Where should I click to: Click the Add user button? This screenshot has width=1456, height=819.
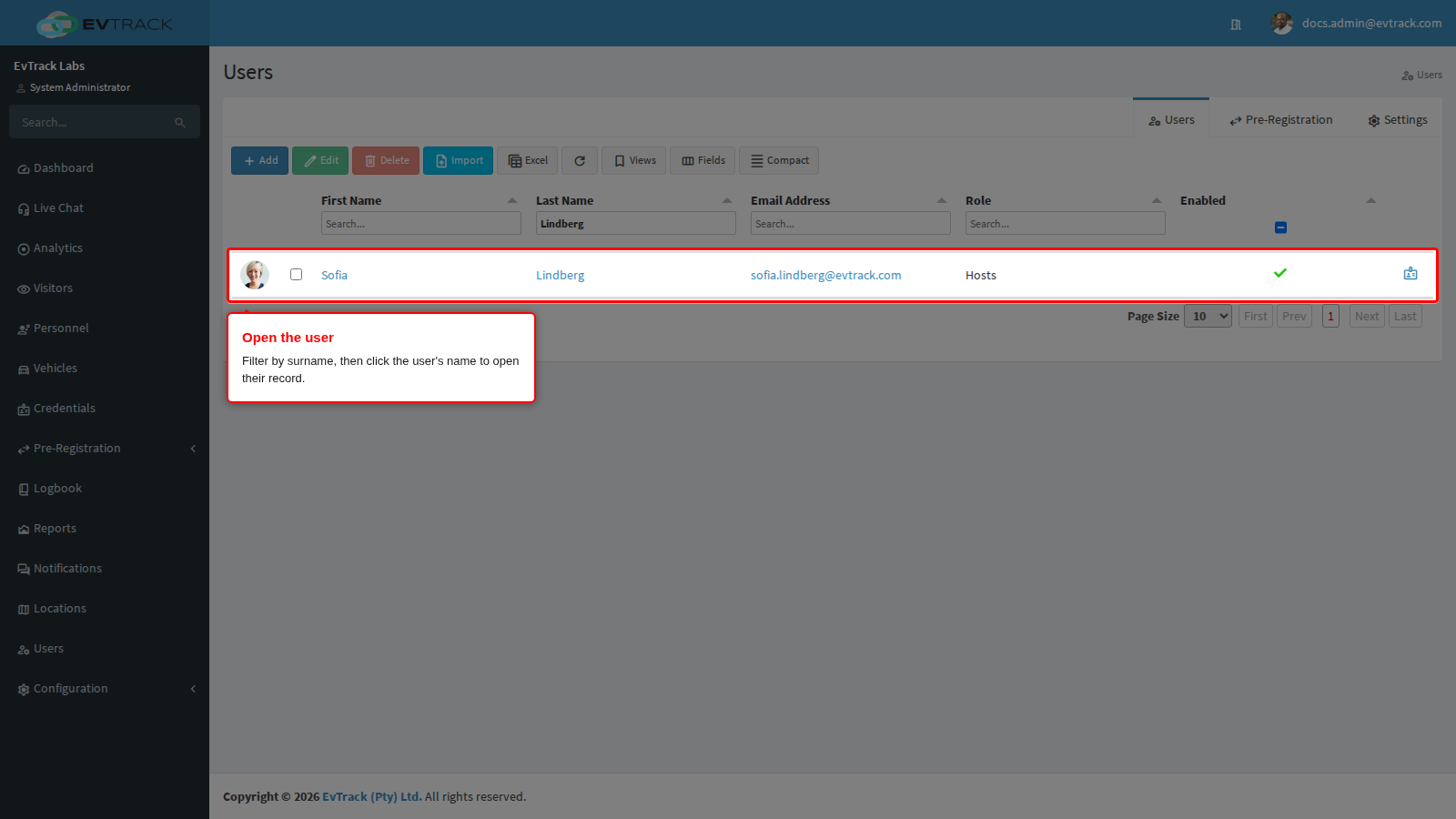[x=259, y=160]
